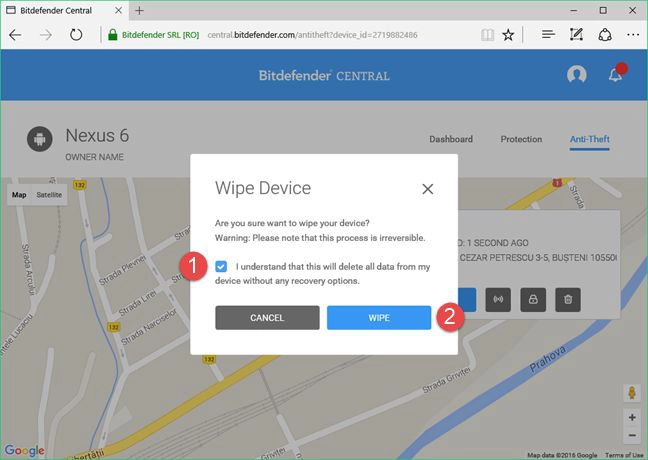Open a new browser tab
This screenshot has width=648, height=460.
point(140,11)
